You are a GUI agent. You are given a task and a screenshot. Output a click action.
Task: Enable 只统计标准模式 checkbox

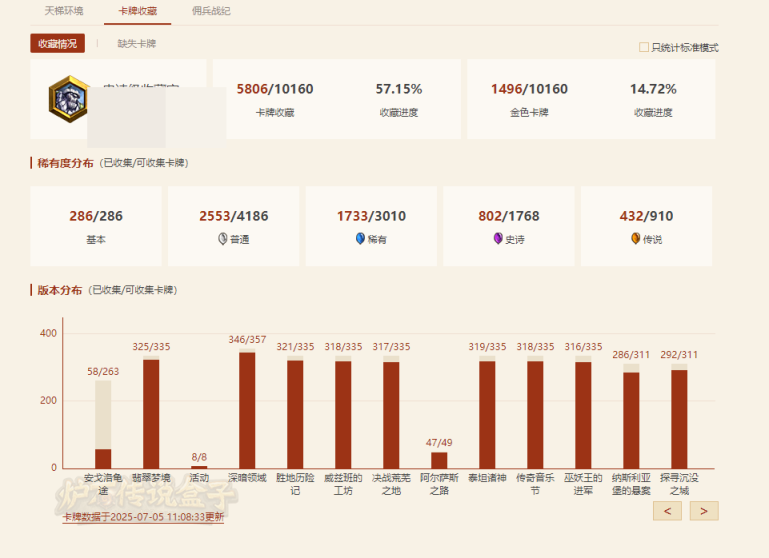pos(644,47)
